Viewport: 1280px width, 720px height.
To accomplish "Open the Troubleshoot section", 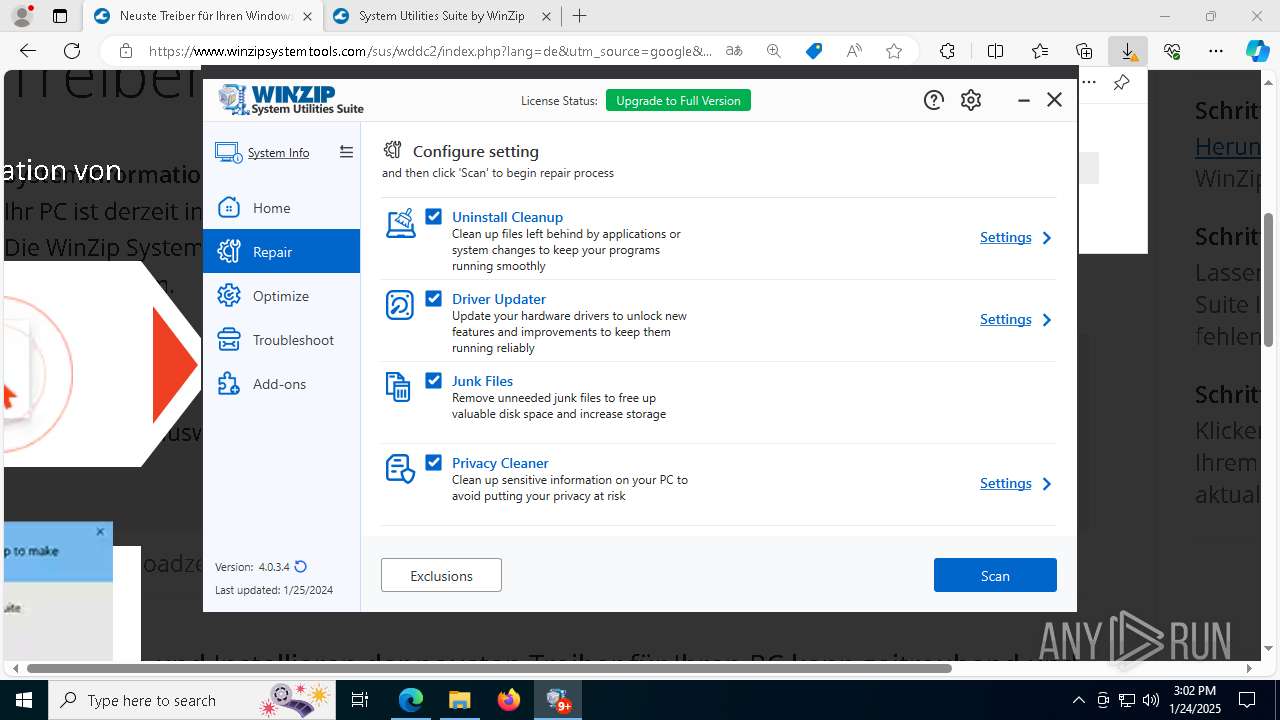I will click(x=281, y=340).
